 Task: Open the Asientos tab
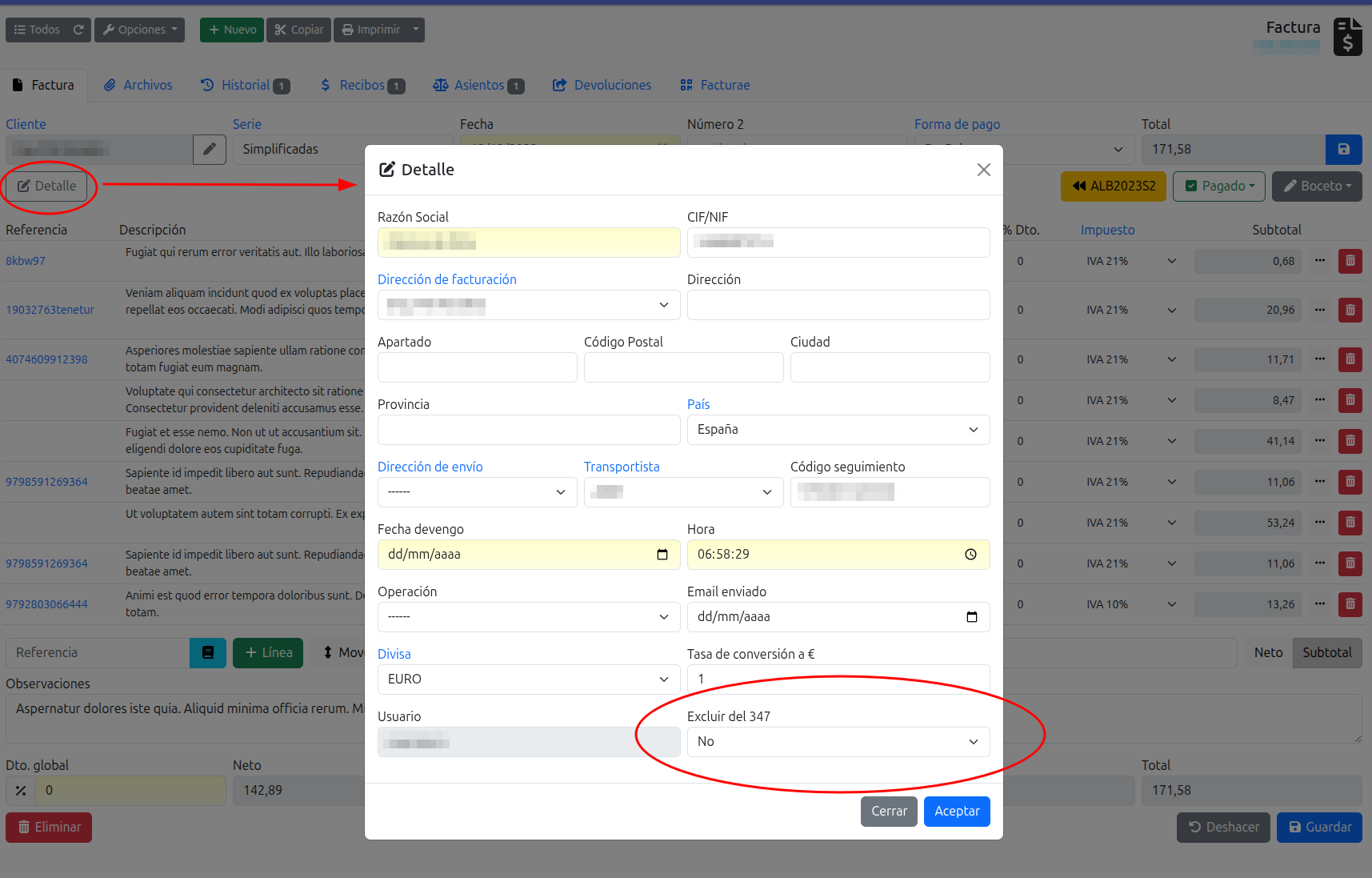(x=478, y=86)
